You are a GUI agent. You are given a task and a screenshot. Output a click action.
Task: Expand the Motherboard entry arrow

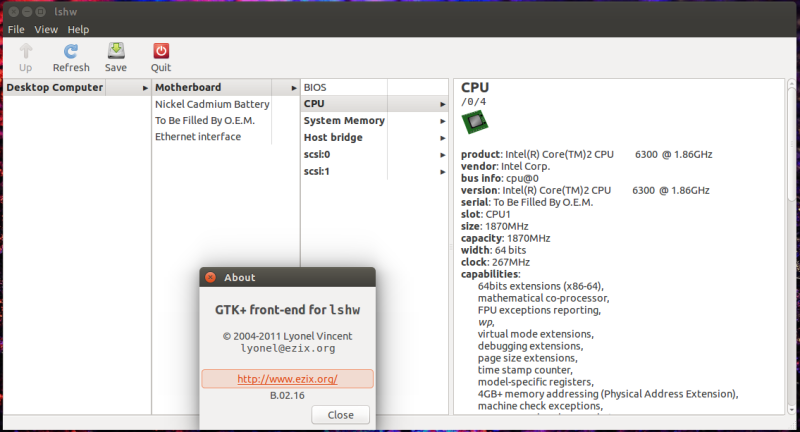[x=294, y=88]
